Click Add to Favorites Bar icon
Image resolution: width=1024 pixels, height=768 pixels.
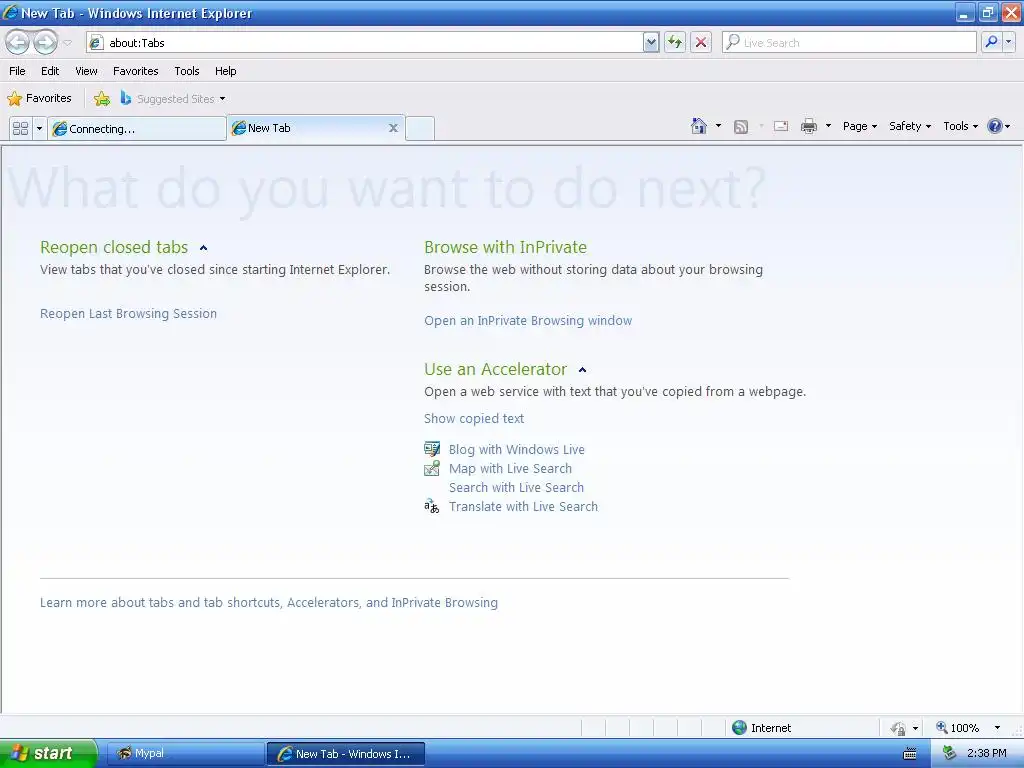point(102,99)
